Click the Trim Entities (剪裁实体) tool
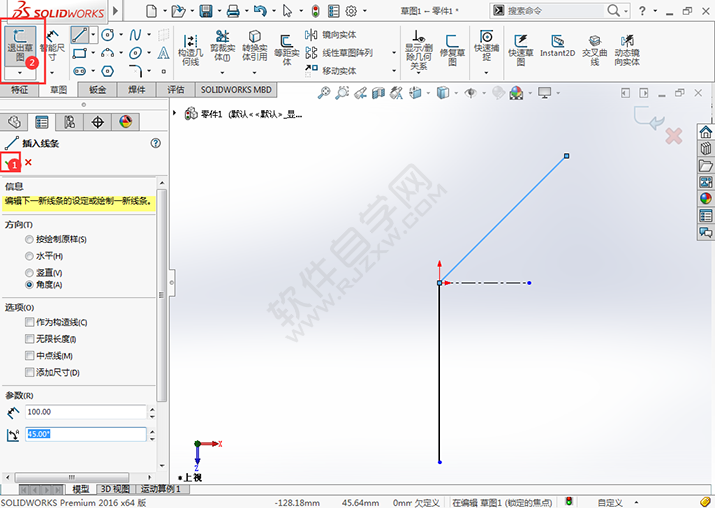The image size is (715, 508). (223, 46)
